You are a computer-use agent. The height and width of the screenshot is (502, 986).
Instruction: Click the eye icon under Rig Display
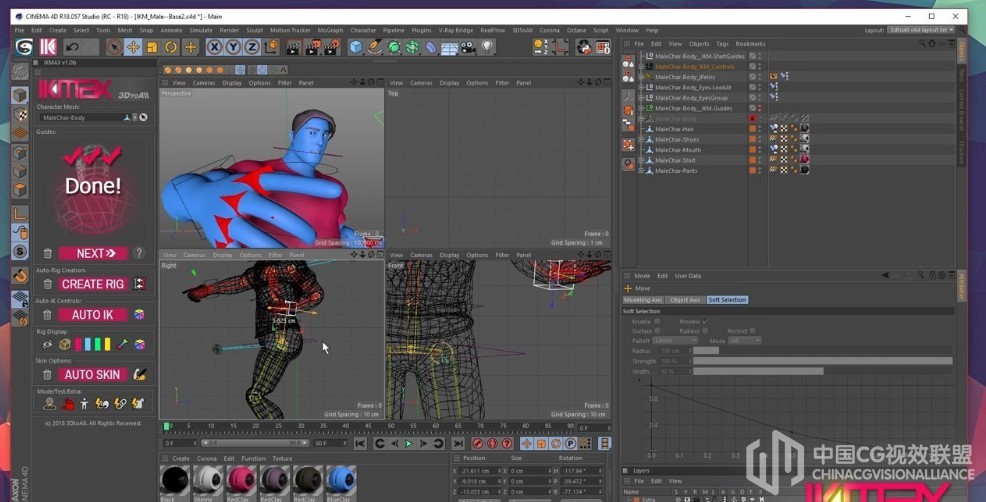click(47, 345)
